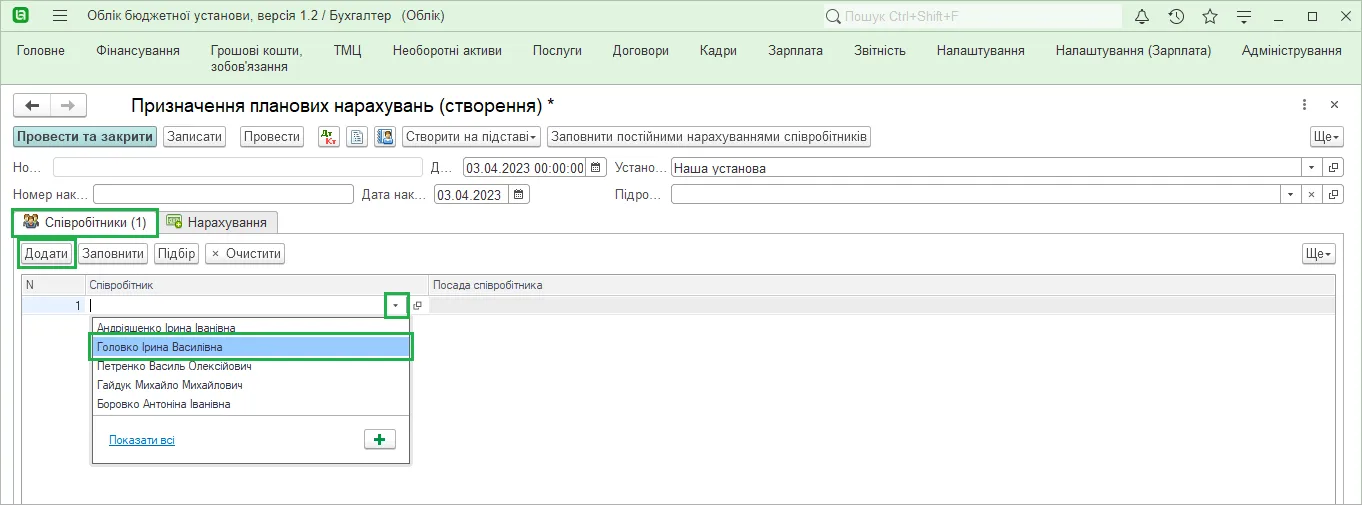Select Боровко Антоніна Іванівна from list
The image size is (1362, 505).
251,404
